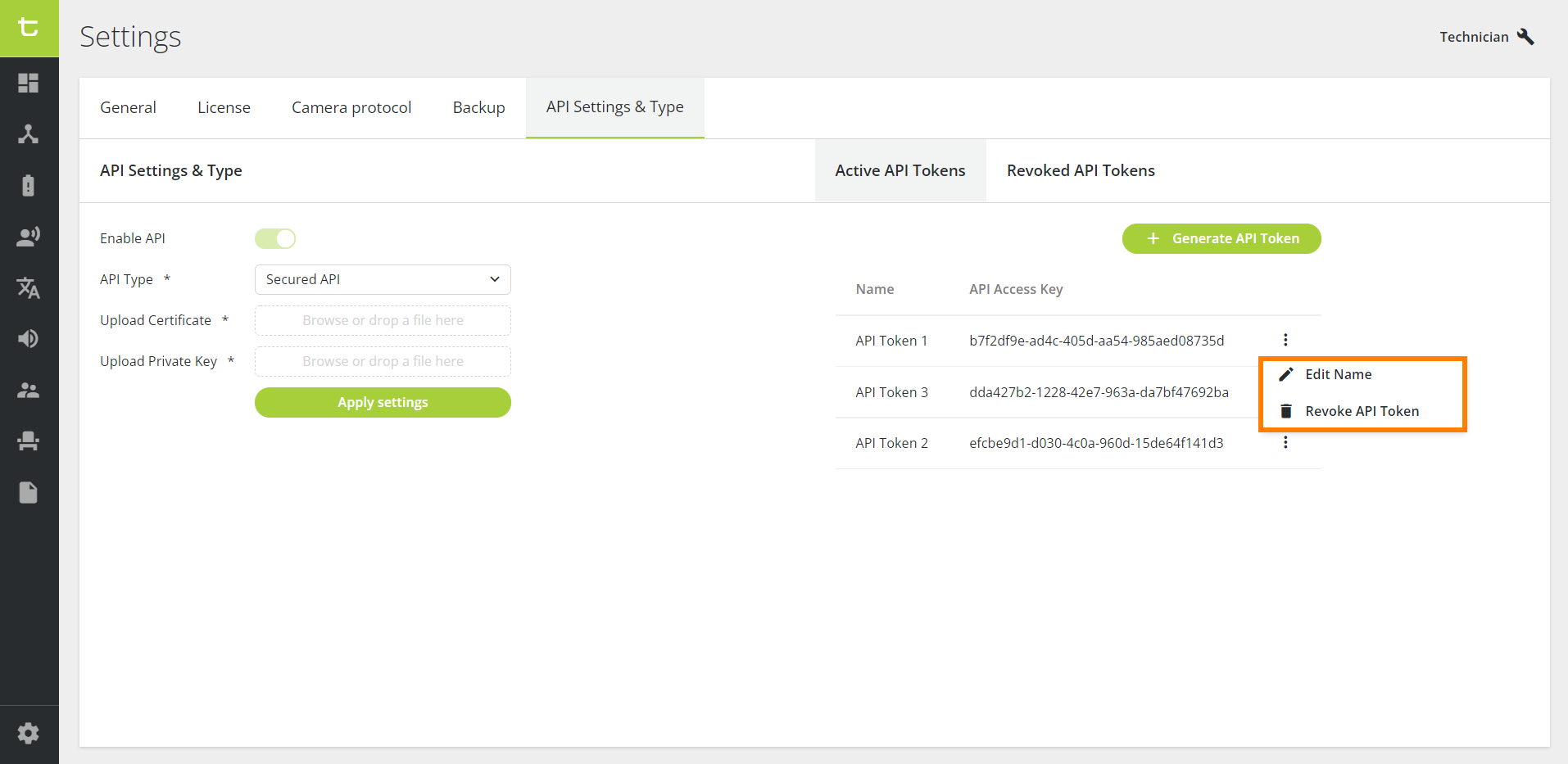
Task: Open the device status sidebar icon
Action: pyautogui.click(x=28, y=185)
